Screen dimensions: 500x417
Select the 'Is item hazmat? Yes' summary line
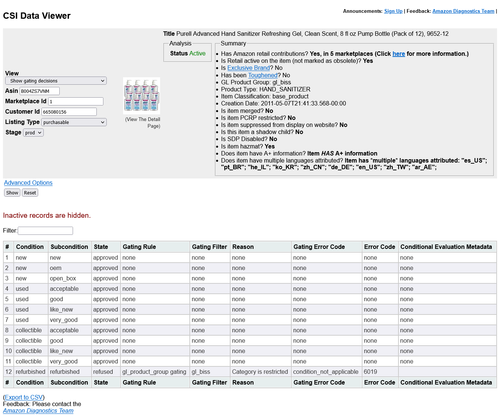point(248,146)
